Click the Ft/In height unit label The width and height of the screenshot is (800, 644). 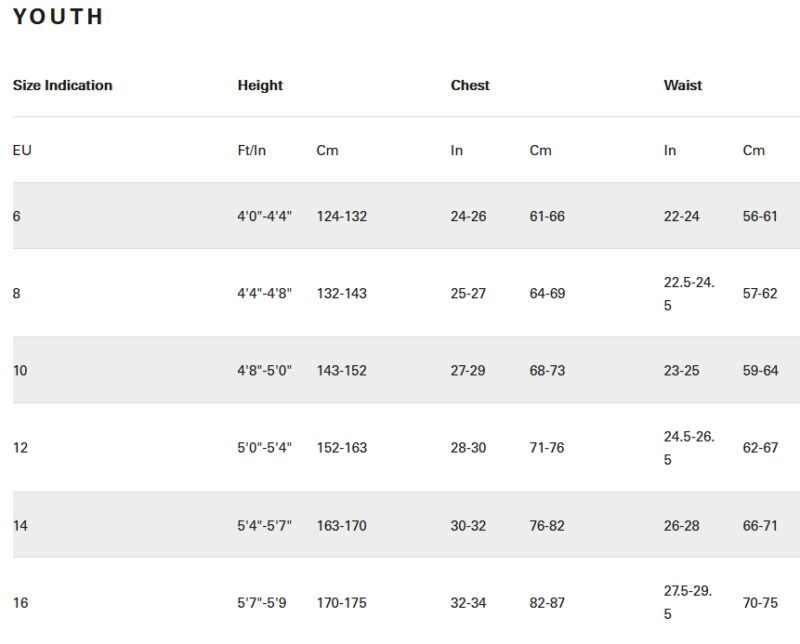252,151
